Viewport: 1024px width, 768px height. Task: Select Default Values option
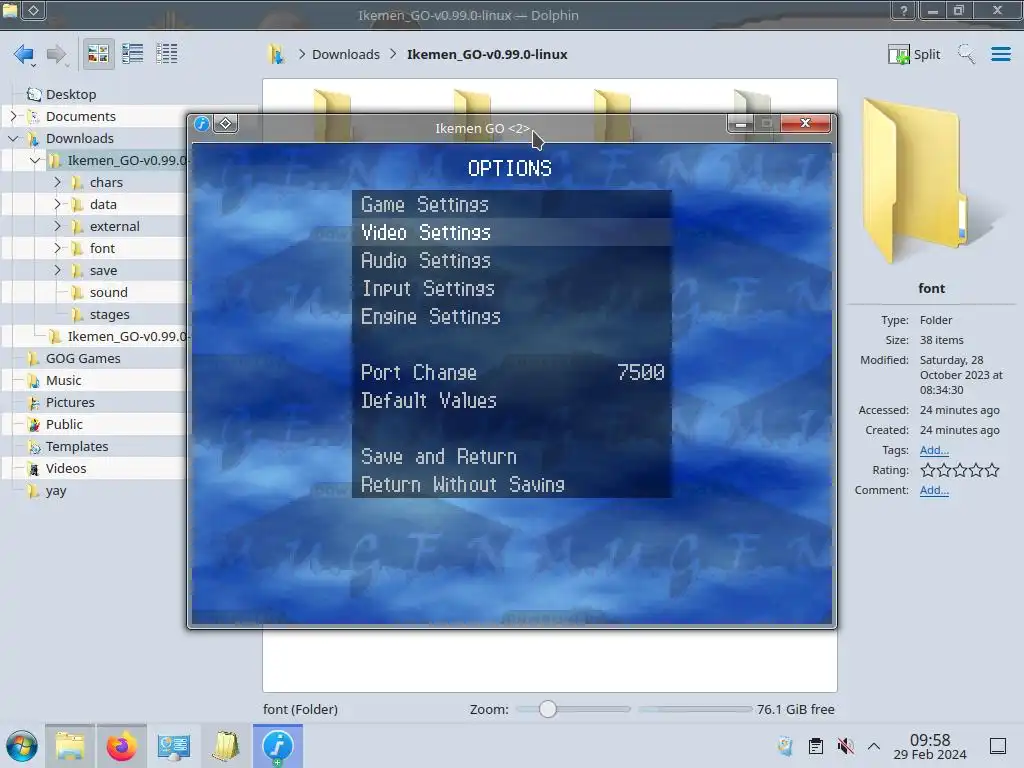tap(511, 400)
